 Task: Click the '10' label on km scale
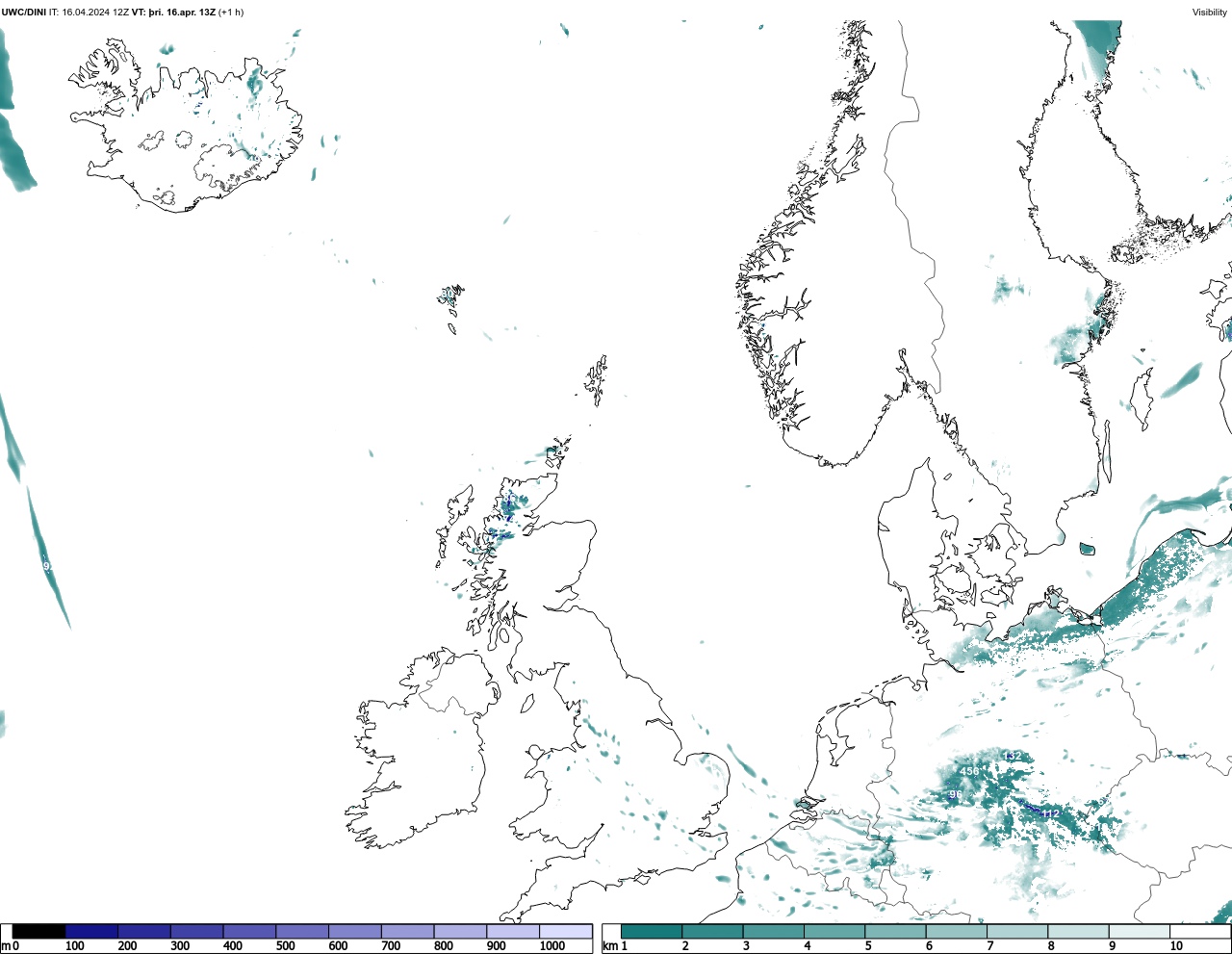(x=1176, y=946)
